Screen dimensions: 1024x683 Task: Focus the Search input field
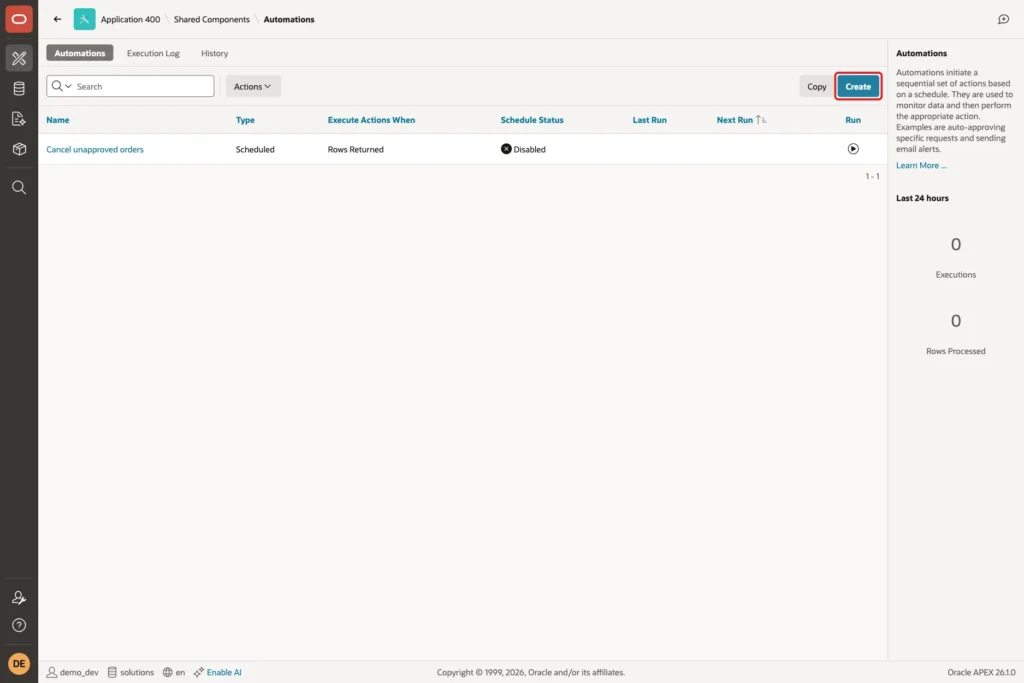click(x=144, y=86)
